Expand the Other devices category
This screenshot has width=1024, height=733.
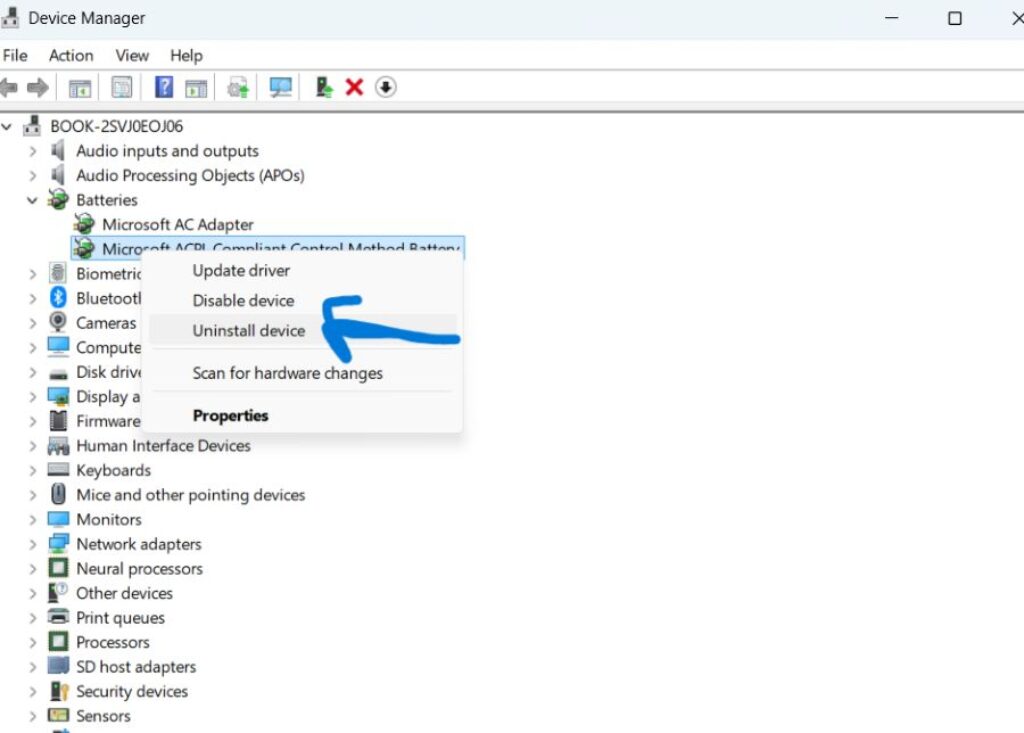point(33,593)
